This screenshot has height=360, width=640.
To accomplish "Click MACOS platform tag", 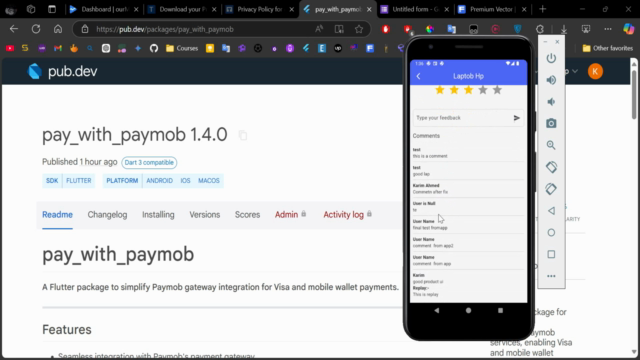I will (209, 181).
